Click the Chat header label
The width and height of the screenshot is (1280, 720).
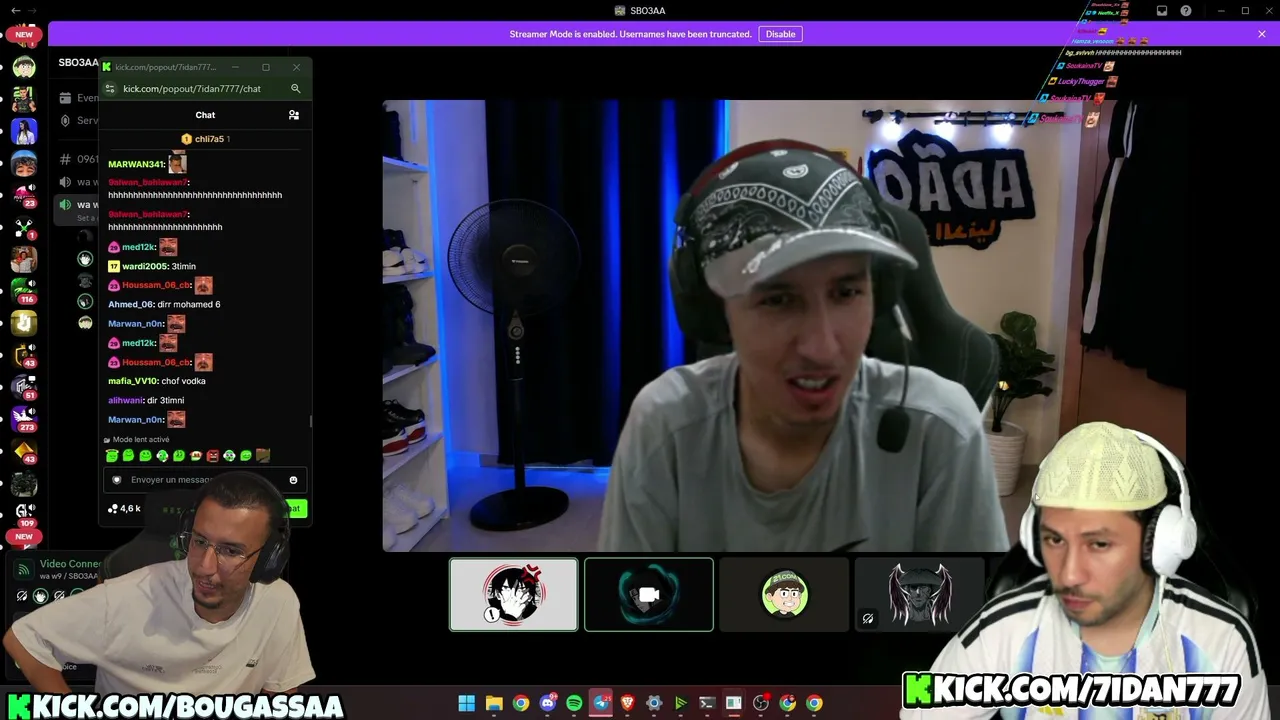pos(205,115)
